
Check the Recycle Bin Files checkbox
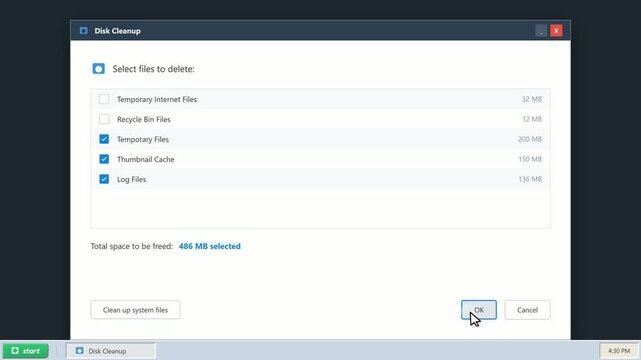pos(104,119)
